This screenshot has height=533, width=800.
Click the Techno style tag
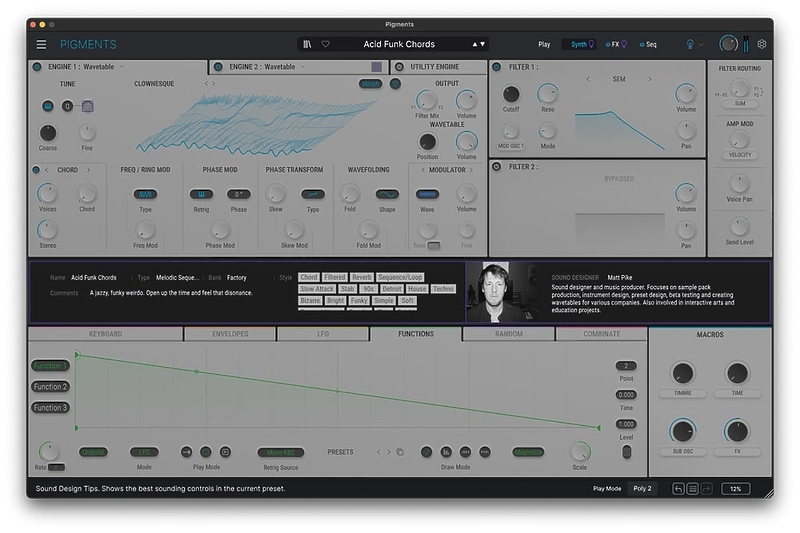click(443, 289)
